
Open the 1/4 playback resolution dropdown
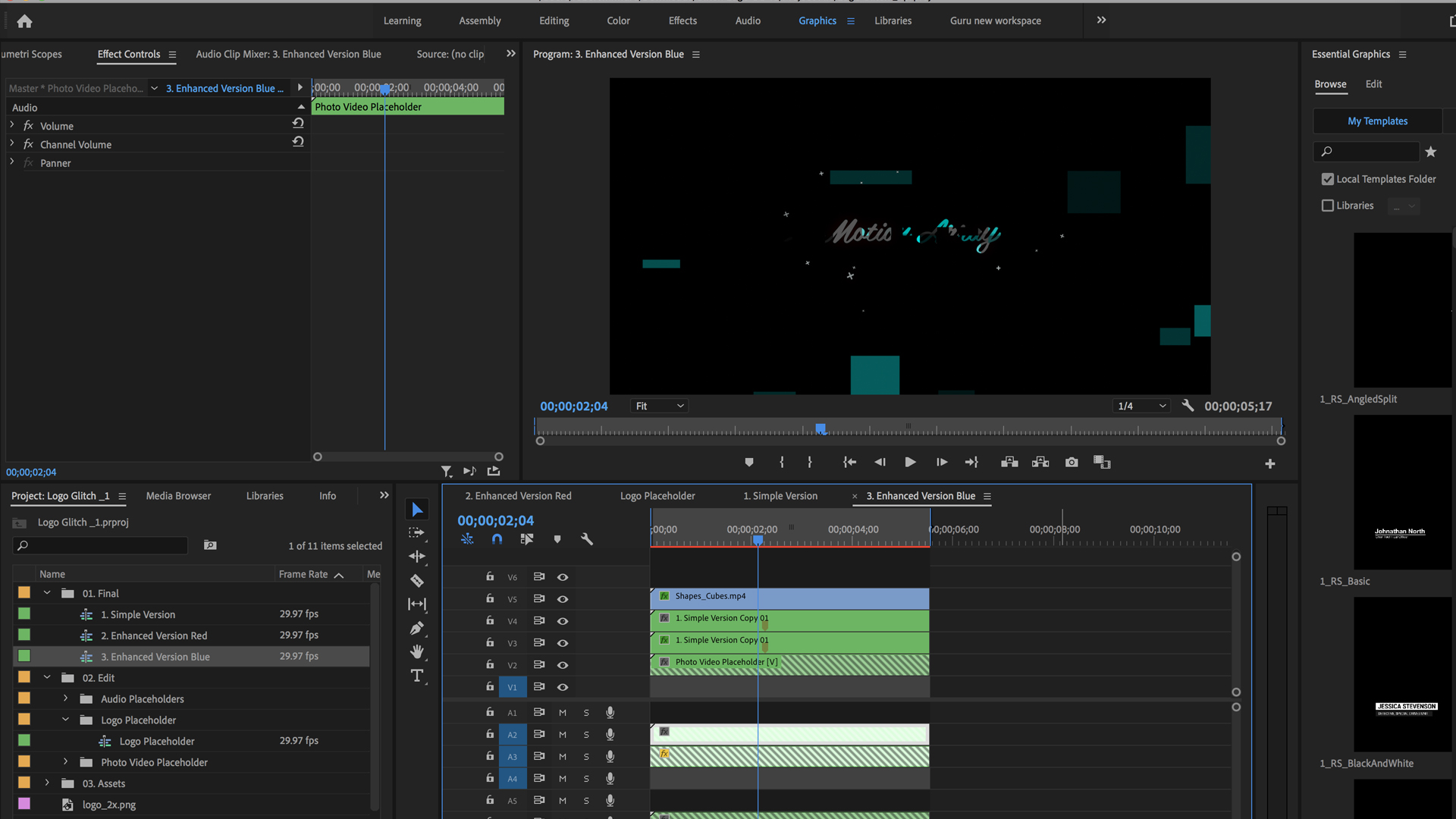[x=1141, y=406]
